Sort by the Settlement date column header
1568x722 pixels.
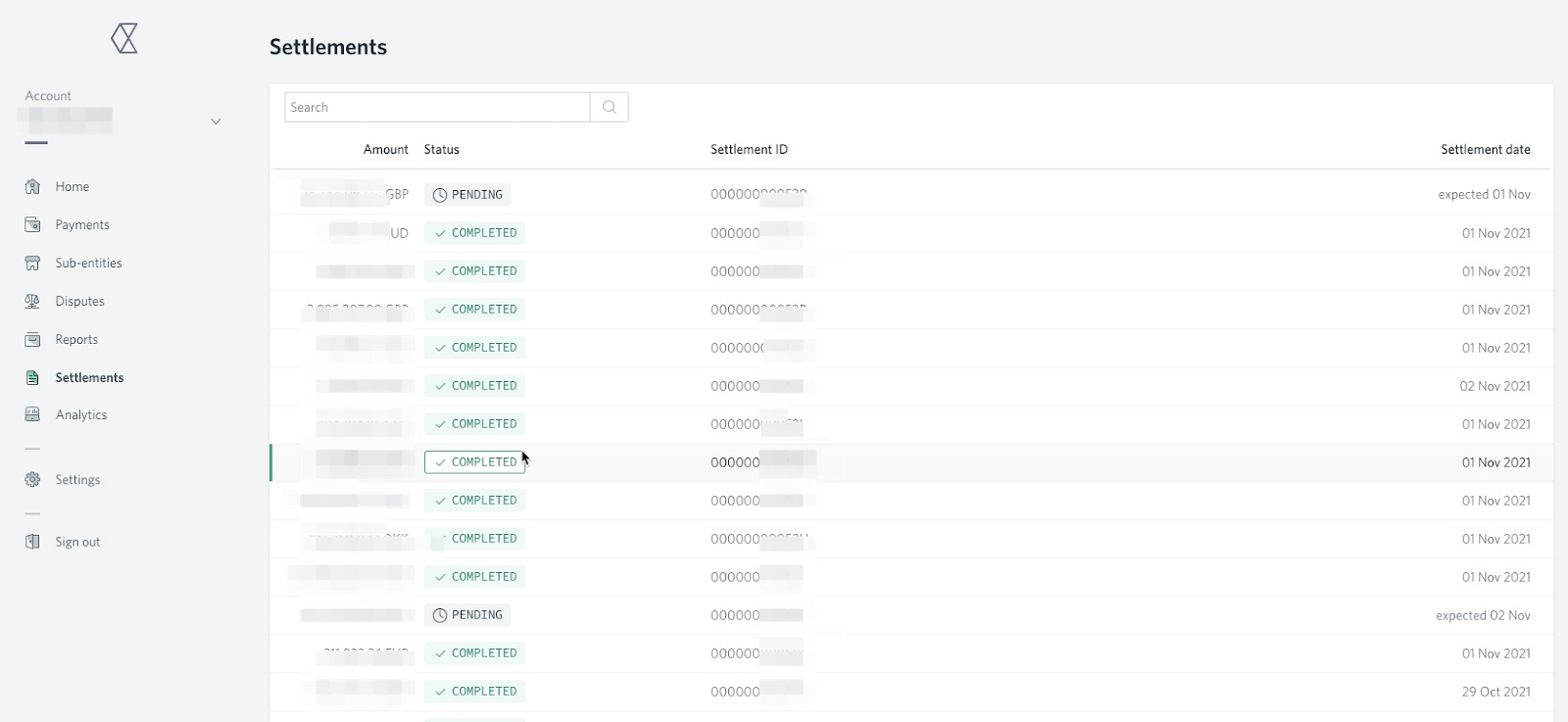point(1485,149)
